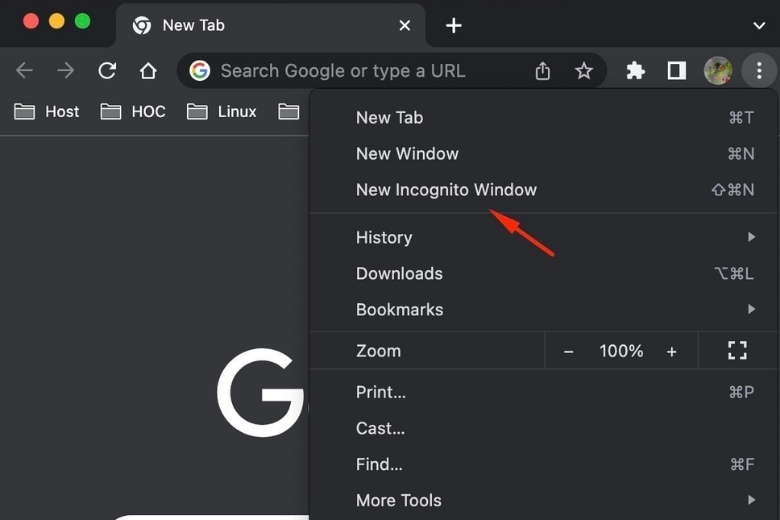The width and height of the screenshot is (780, 520).
Task: Open the profile avatar
Action: point(718,71)
